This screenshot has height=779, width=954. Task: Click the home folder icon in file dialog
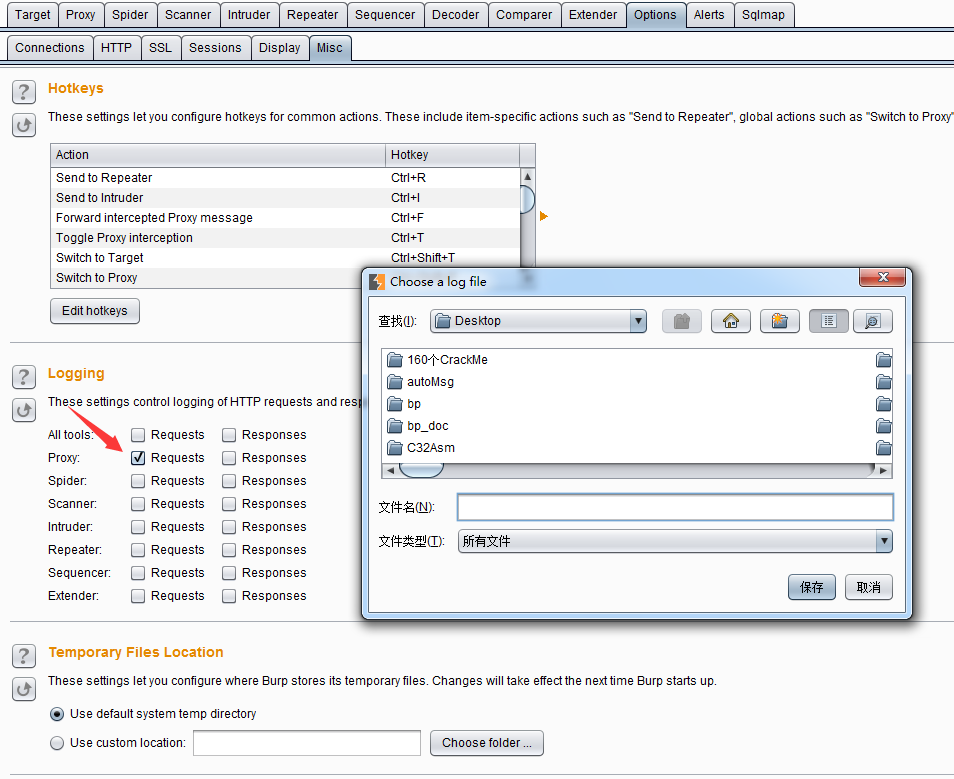731,321
